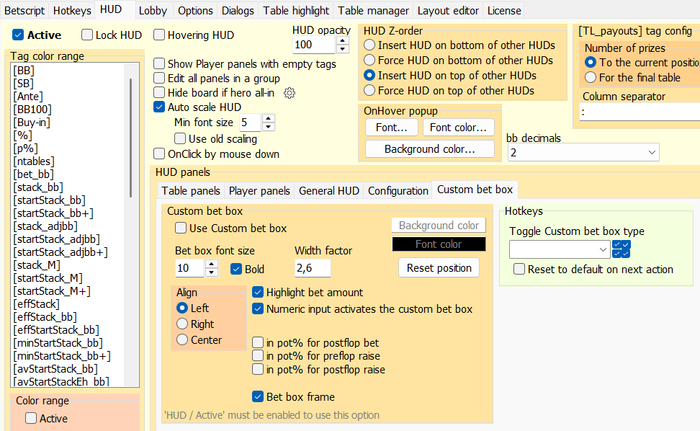This screenshot has height=431, width=700.
Task: Enable Lock HUD checkbox
Action: (87, 35)
